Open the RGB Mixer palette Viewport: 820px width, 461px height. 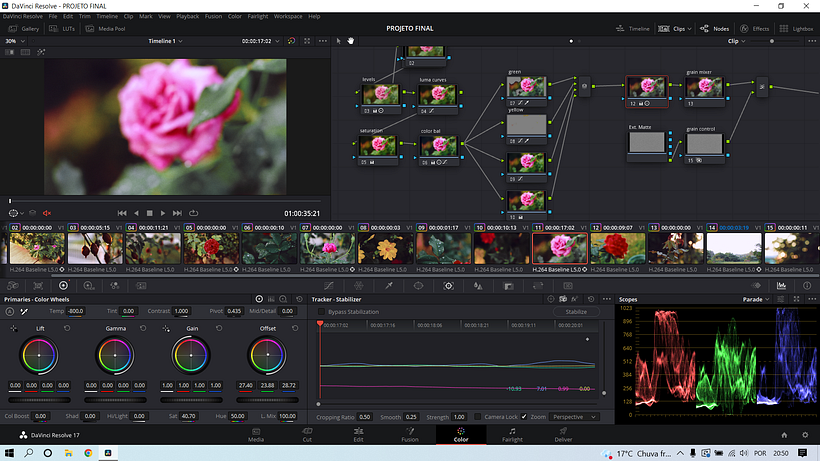[115, 286]
